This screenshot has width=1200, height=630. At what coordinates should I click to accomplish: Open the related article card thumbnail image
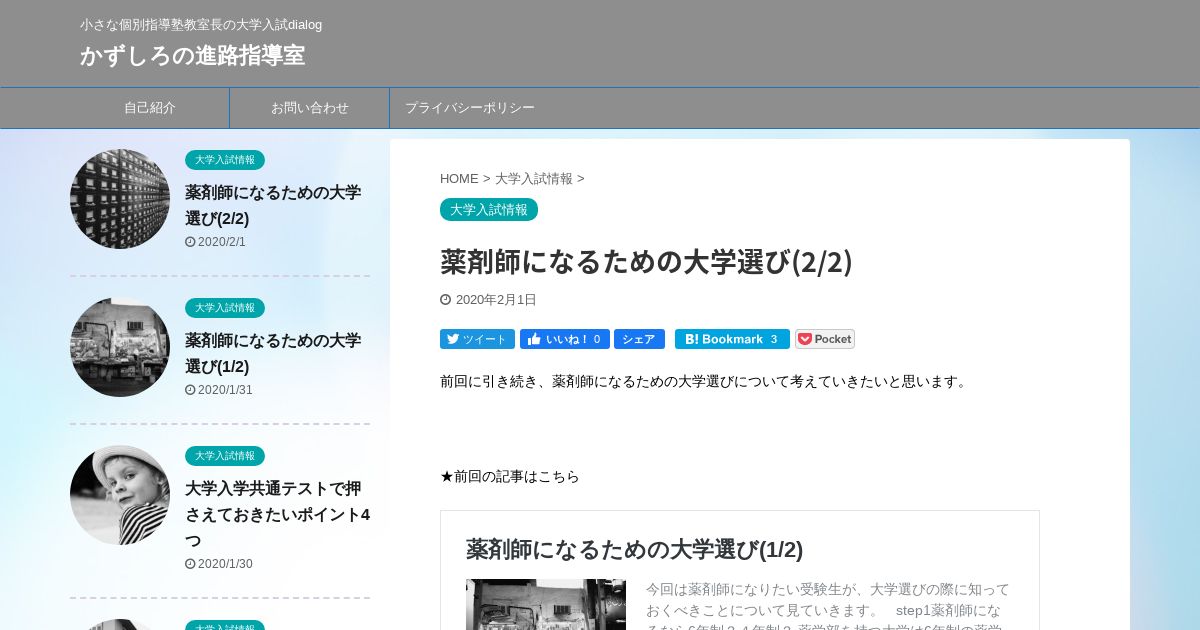[546, 604]
